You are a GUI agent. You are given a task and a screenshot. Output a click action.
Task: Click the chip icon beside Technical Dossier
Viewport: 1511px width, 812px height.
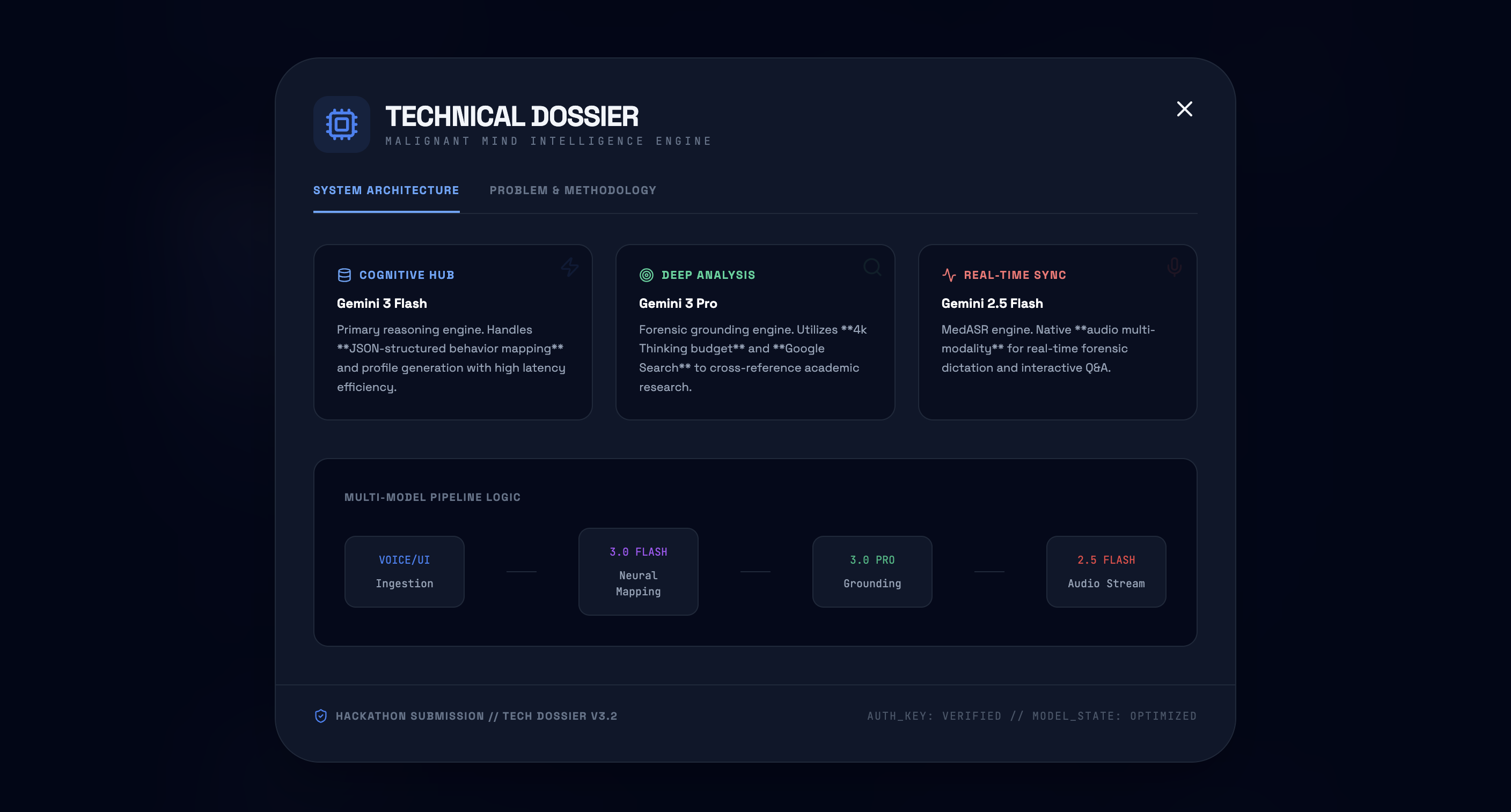341,124
